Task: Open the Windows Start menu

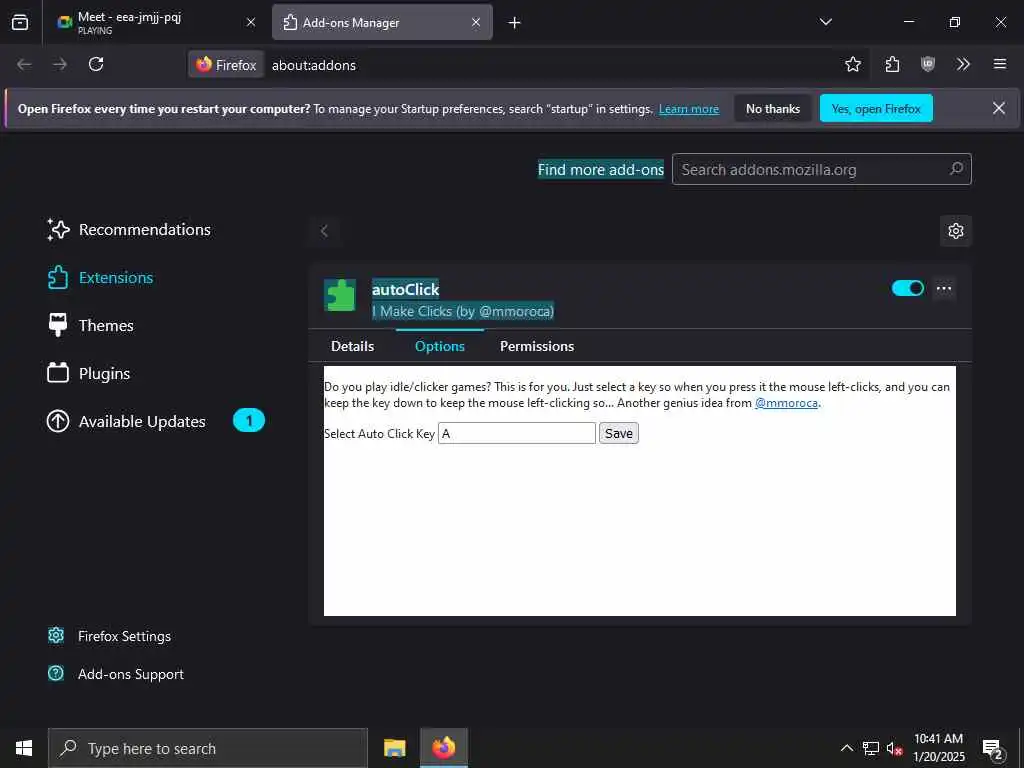Action: point(24,748)
